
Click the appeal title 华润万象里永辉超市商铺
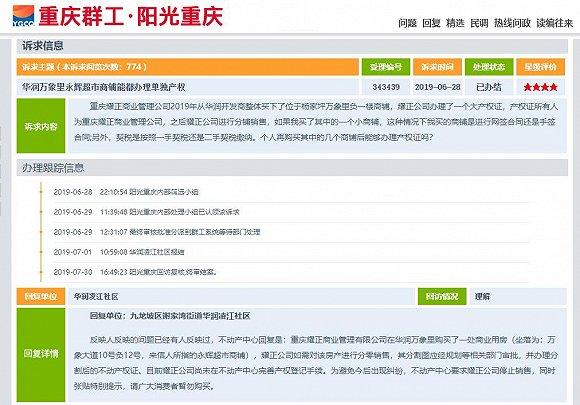pos(104,87)
